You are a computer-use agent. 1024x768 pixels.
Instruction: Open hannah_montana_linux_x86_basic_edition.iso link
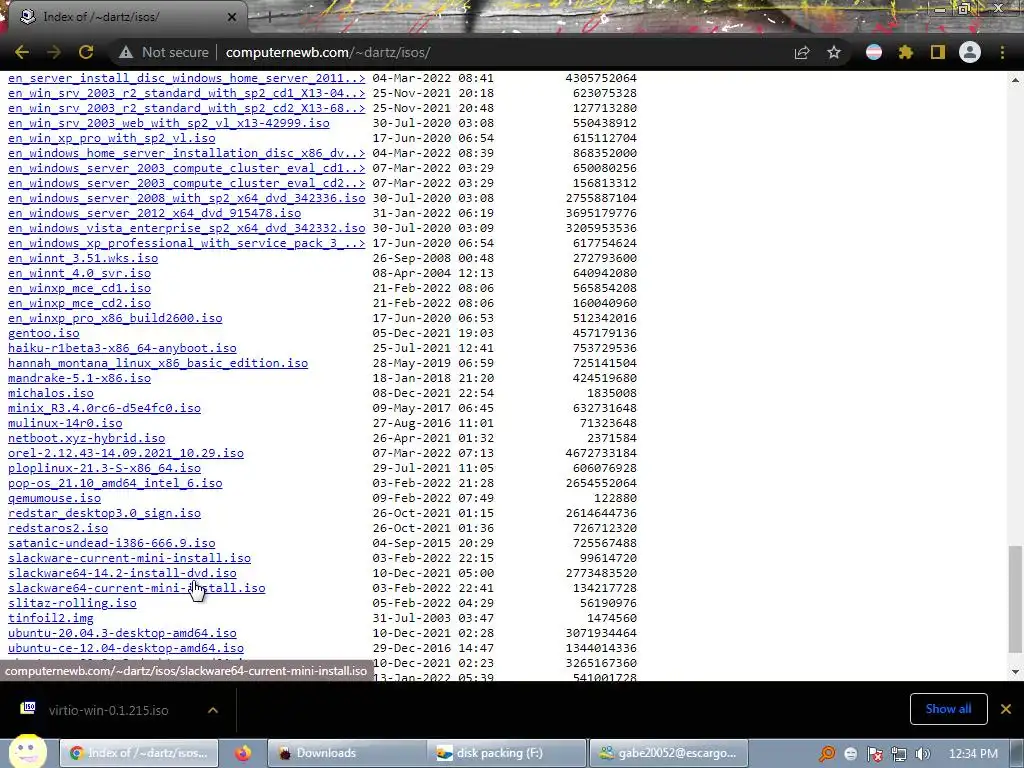pos(157,363)
